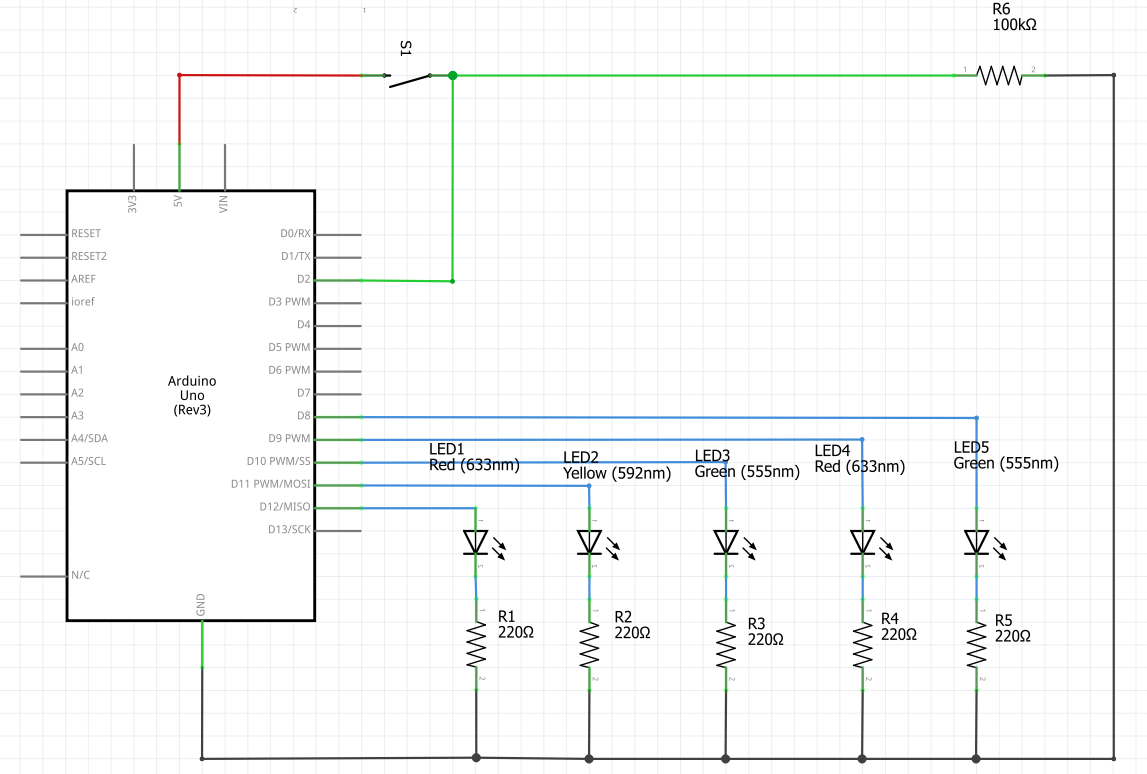Click the VIN pin label

224,203
